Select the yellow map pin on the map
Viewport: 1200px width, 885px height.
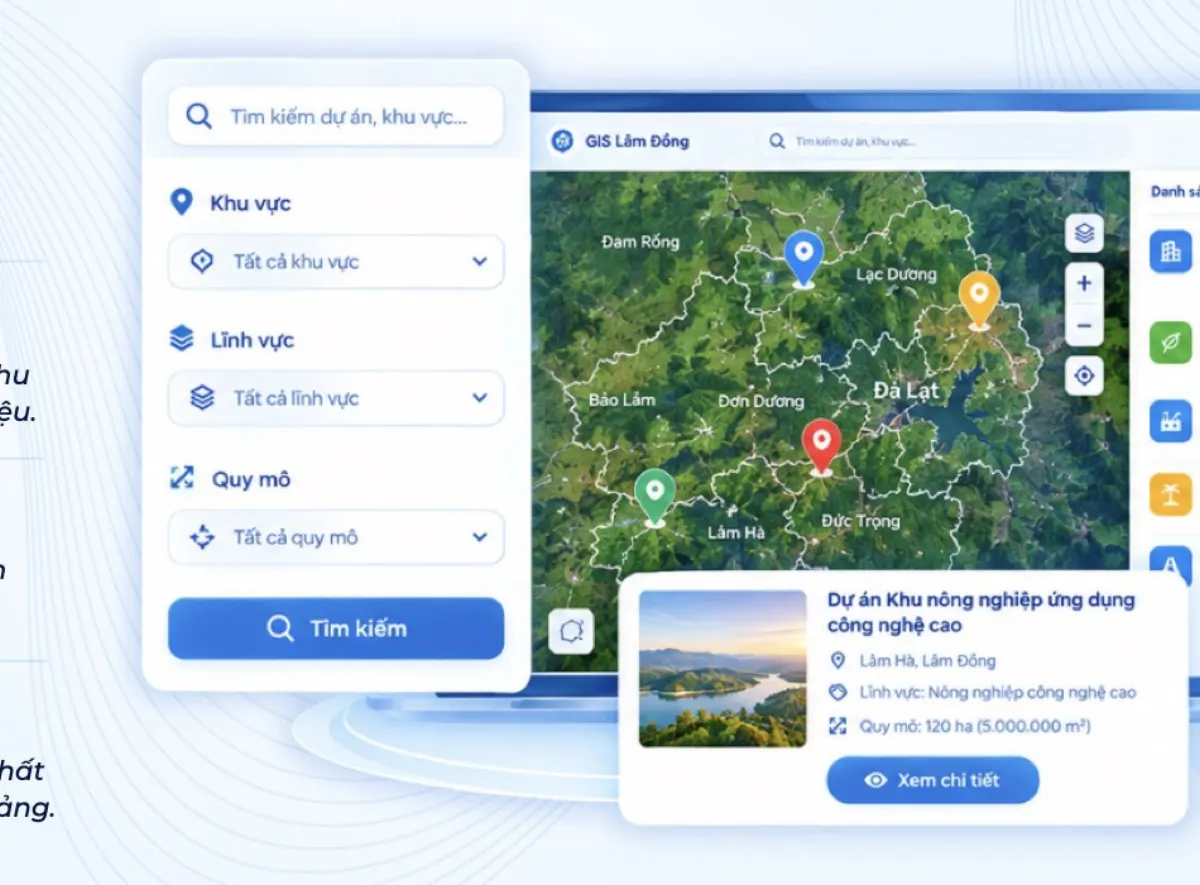[x=979, y=300]
